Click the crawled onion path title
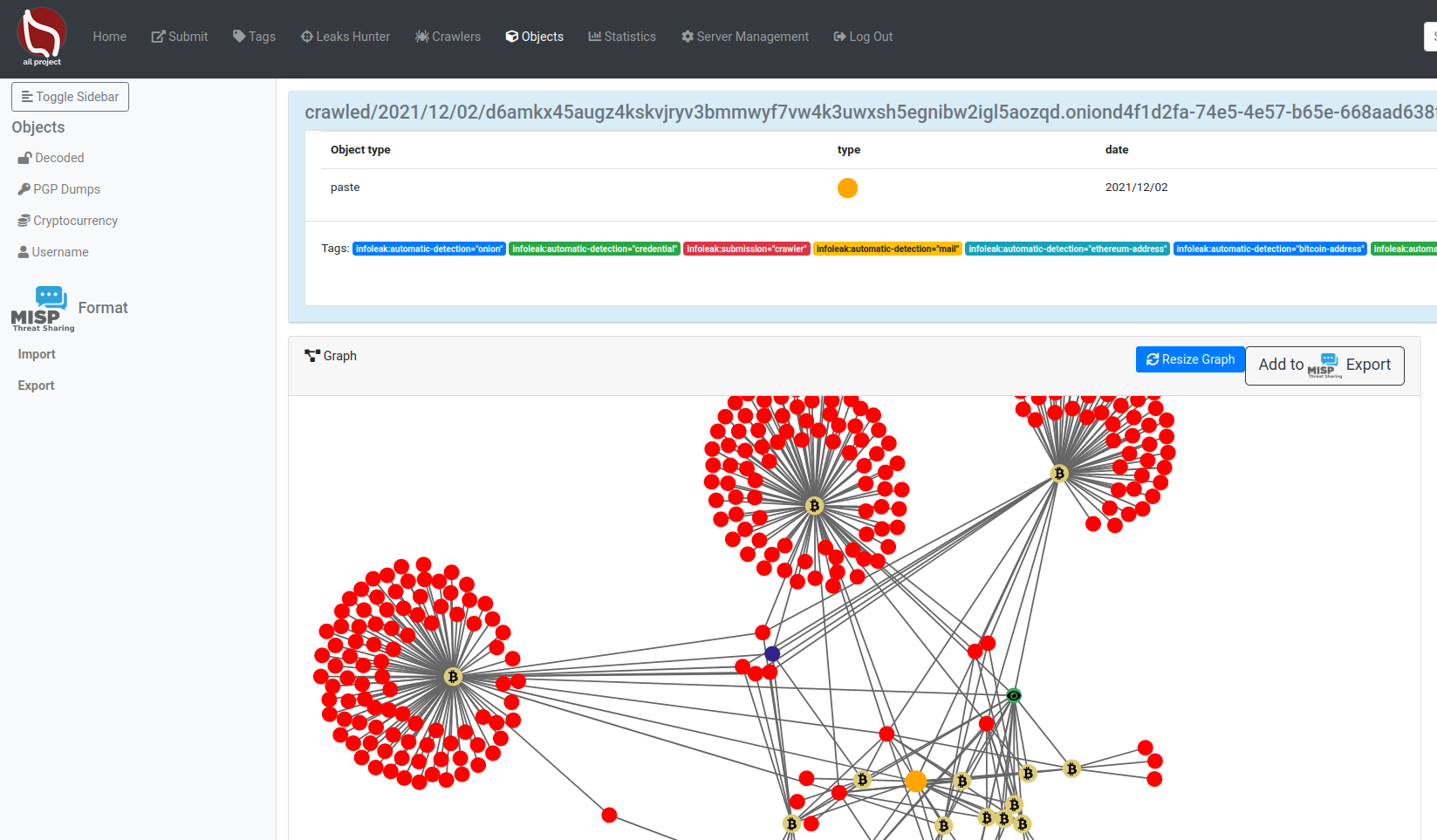This screenshot has width=1437, height=840. 870,113
